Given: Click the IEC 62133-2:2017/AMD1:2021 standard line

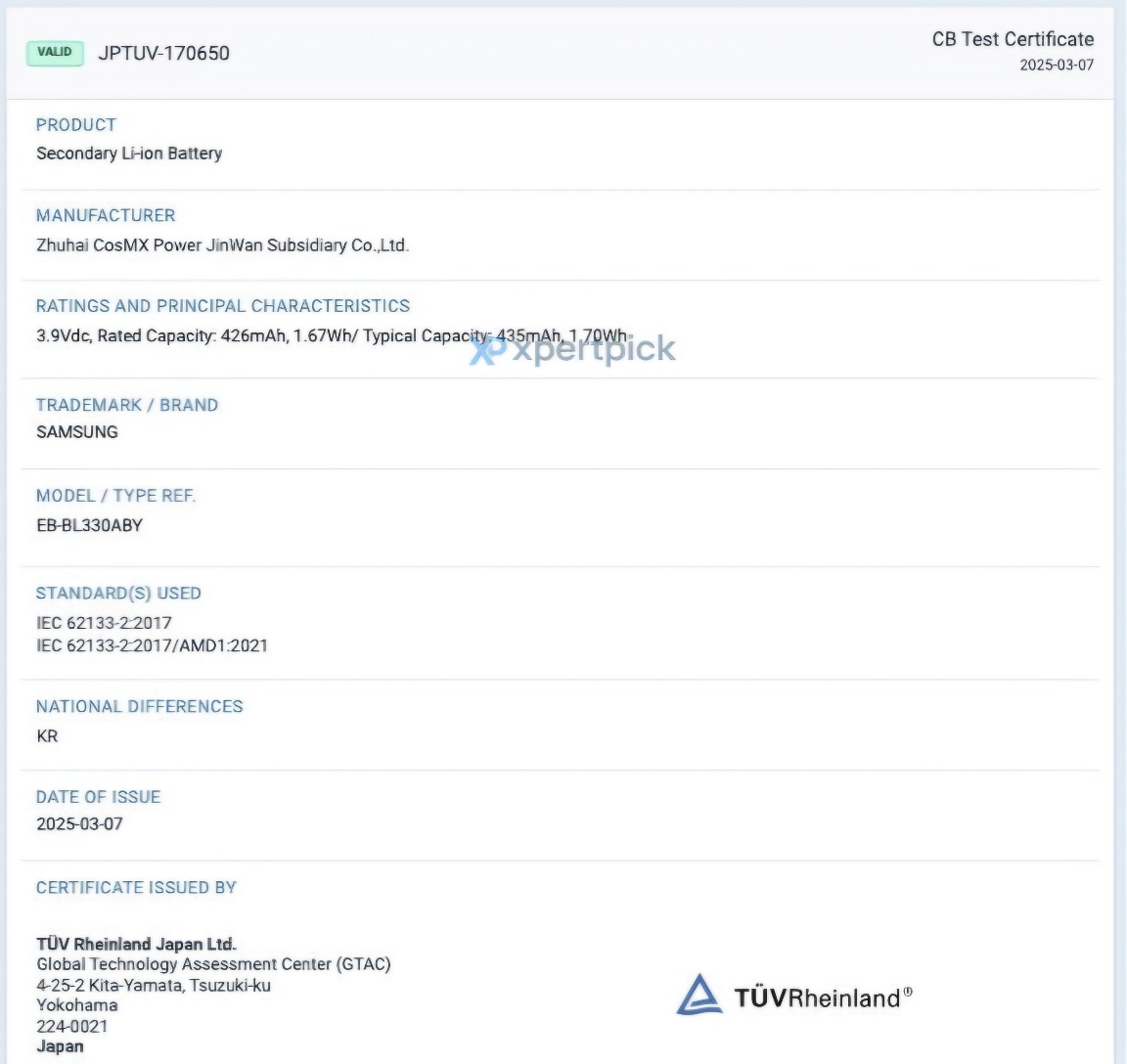Looking at the screenshot, I should (x=152, y=645).
